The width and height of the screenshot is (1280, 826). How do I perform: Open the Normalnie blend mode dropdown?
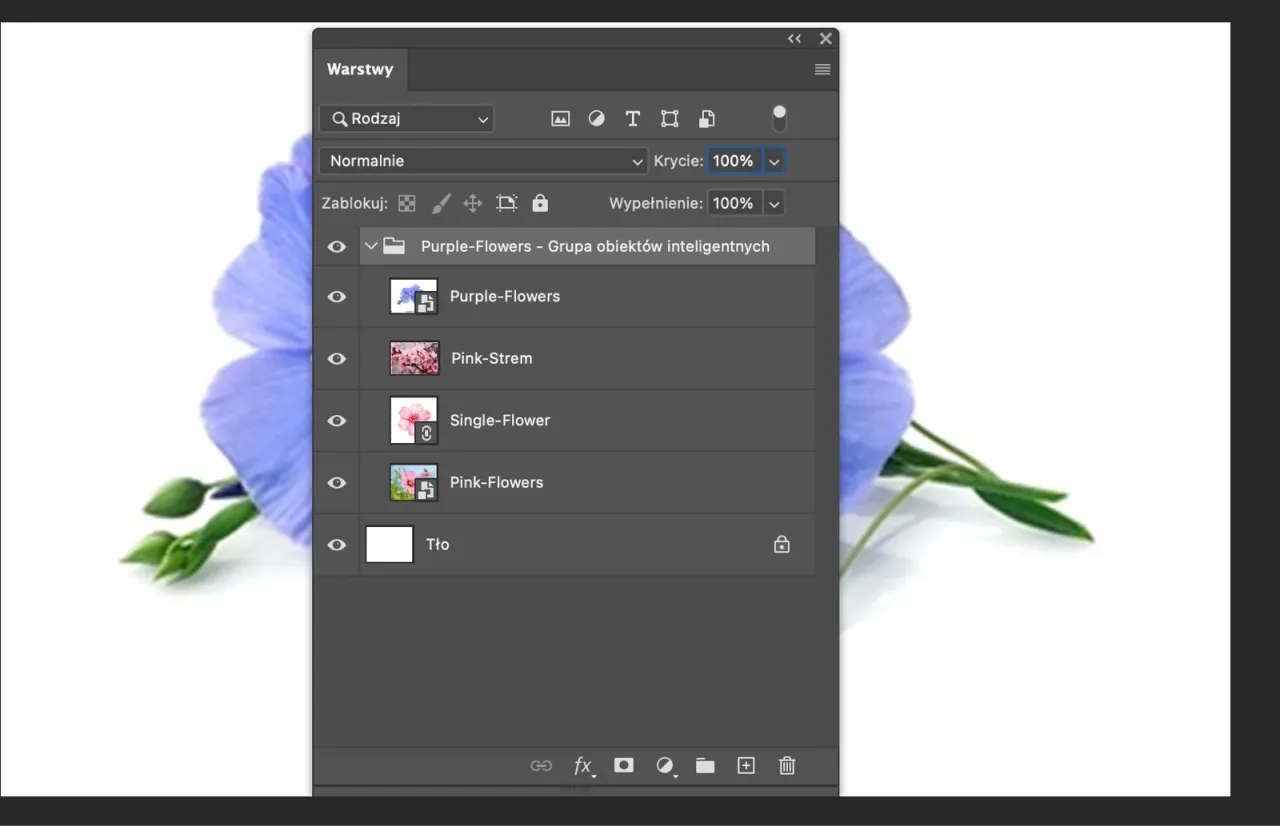[484, 161]
